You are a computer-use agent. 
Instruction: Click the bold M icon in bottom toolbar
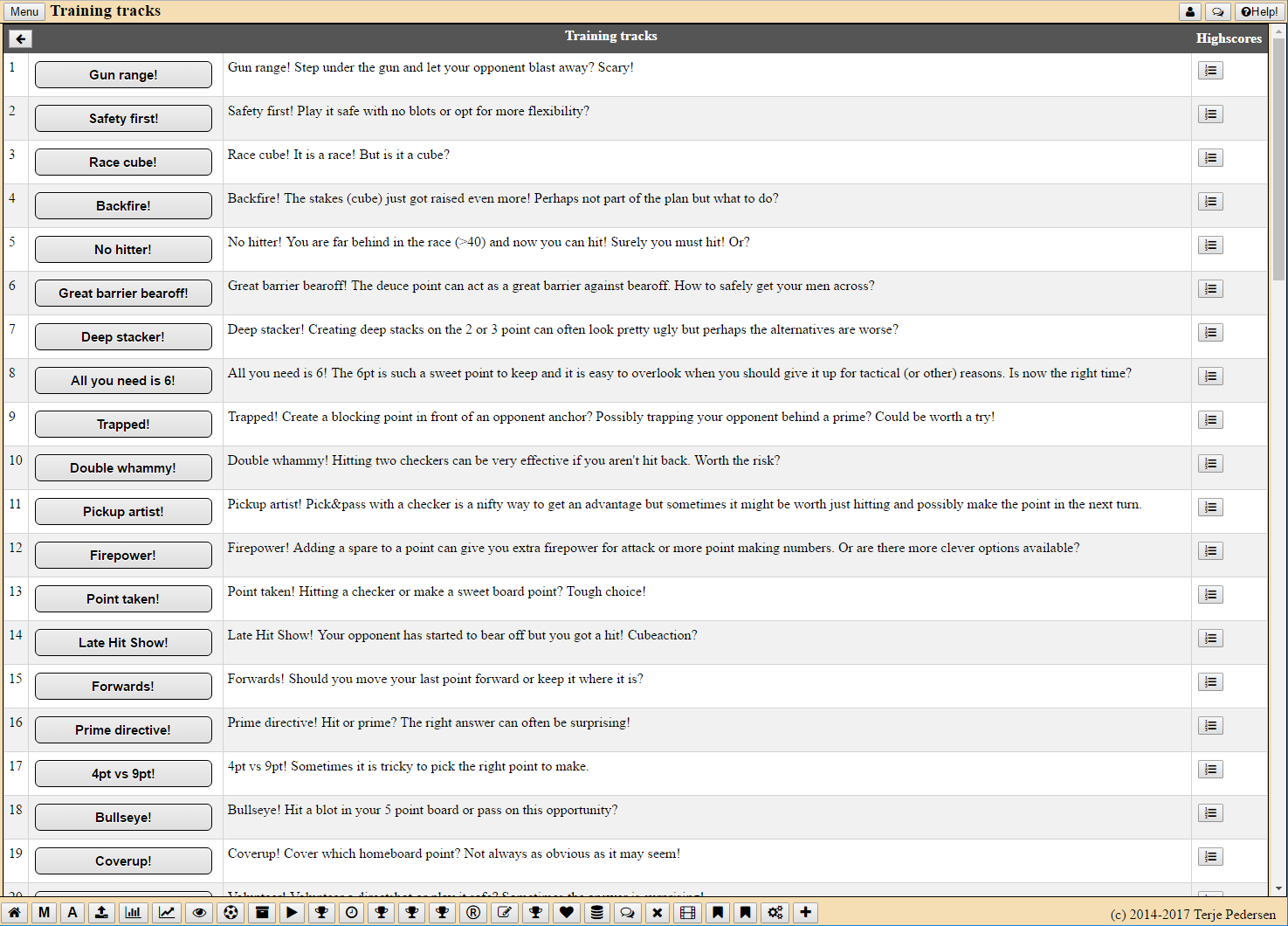tap(44, 913)
